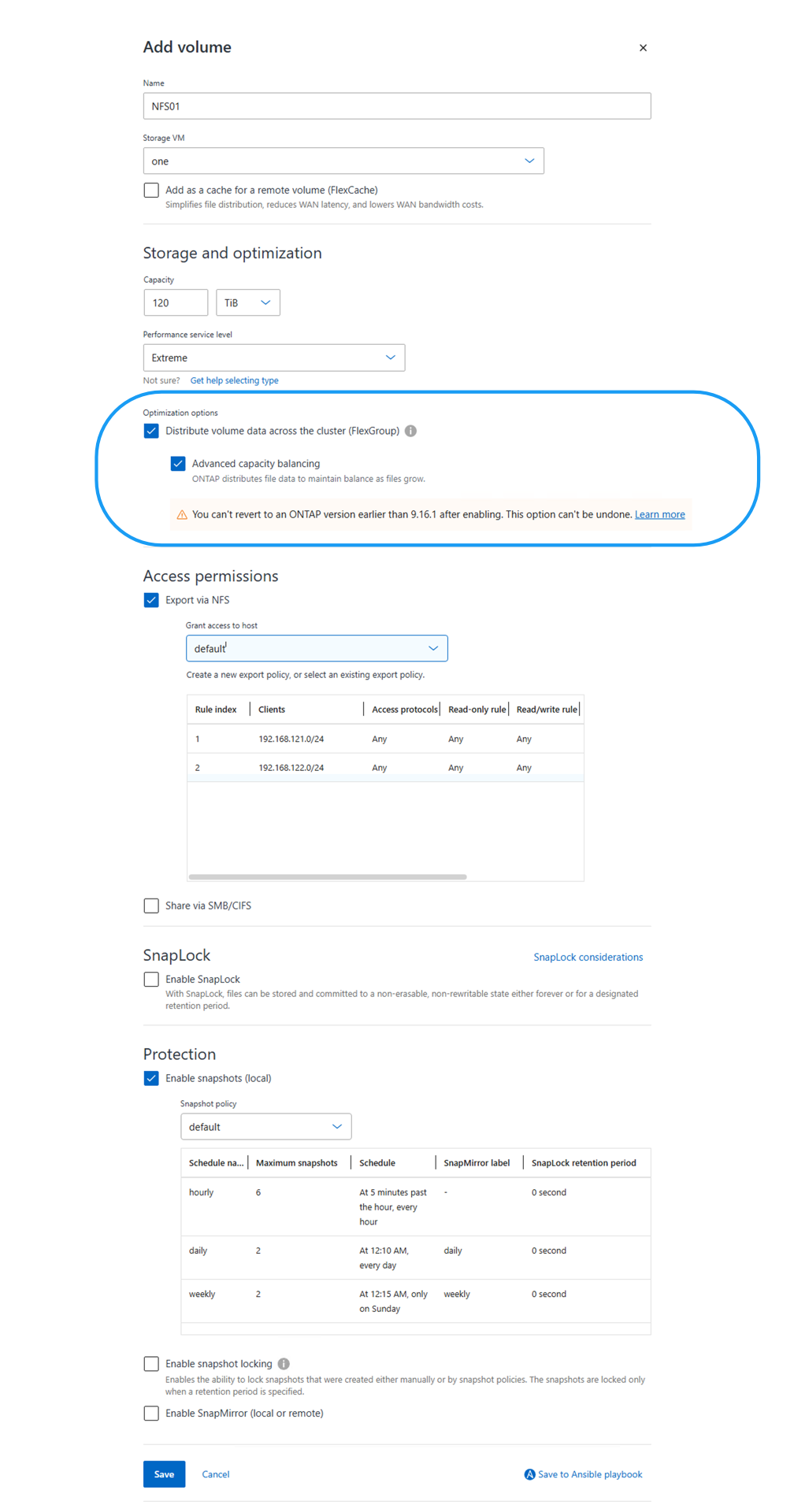This screenshot has height=1512, width=794.
Task: Open the Performance service level dropdown
Action: pos(389,357)
